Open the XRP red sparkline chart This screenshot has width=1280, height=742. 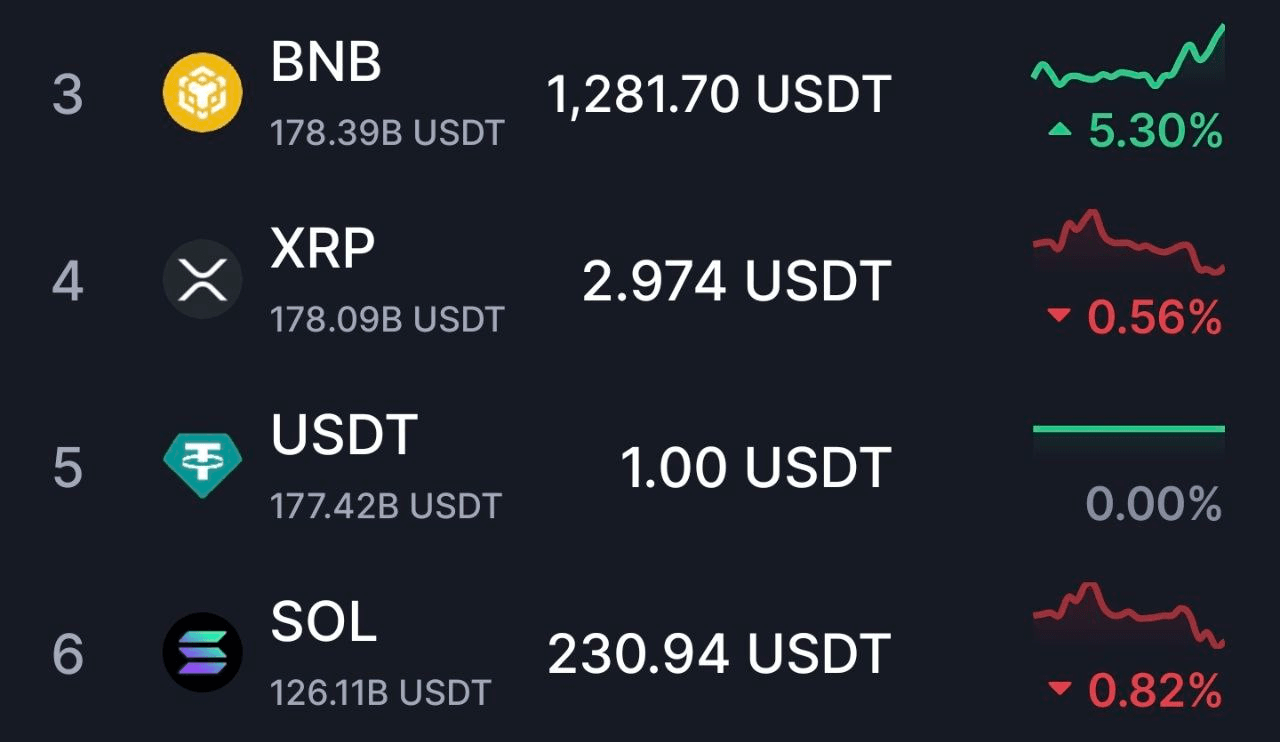1127,242
